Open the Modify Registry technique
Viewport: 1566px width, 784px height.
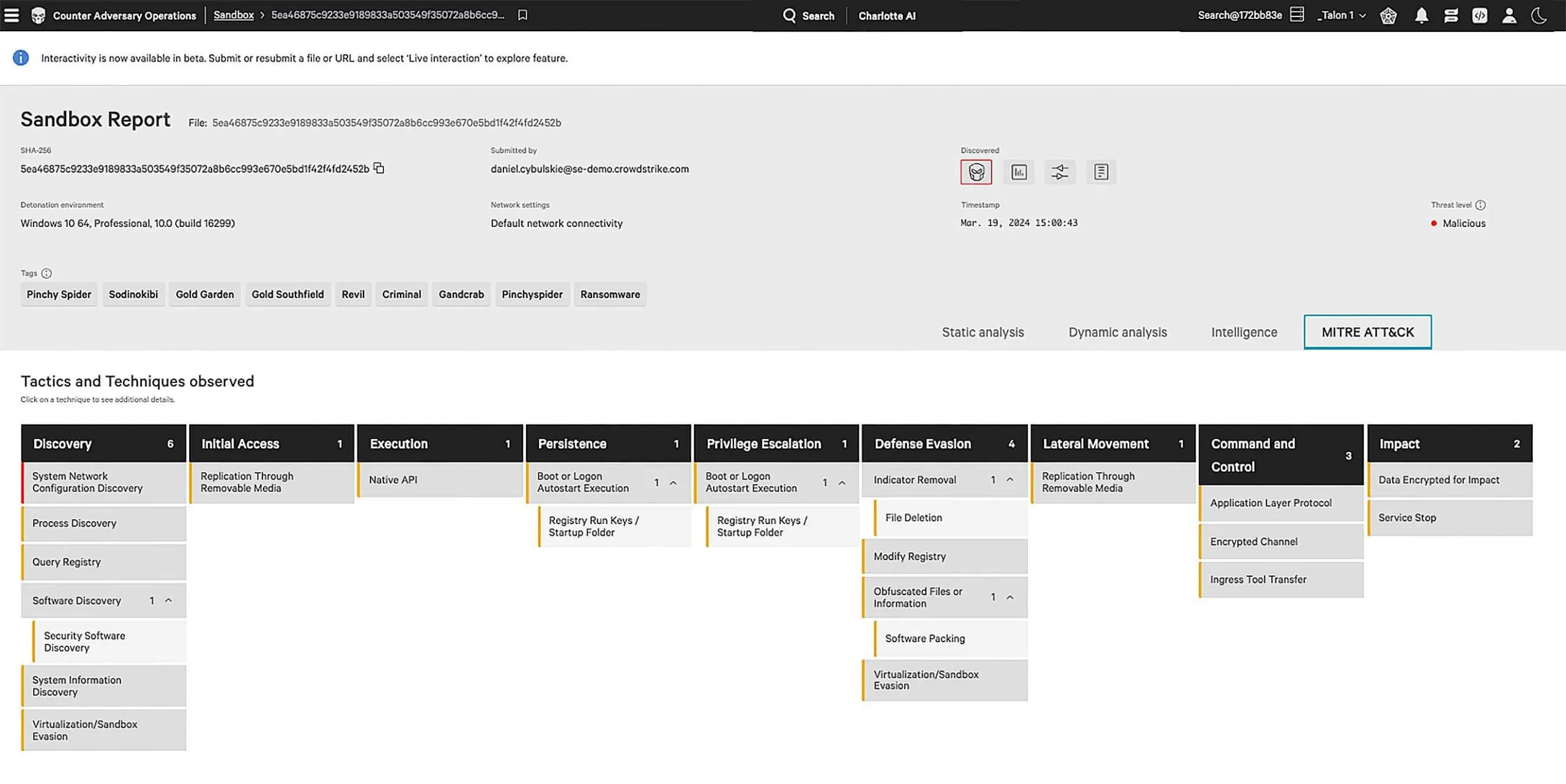(x=945, y=557)
